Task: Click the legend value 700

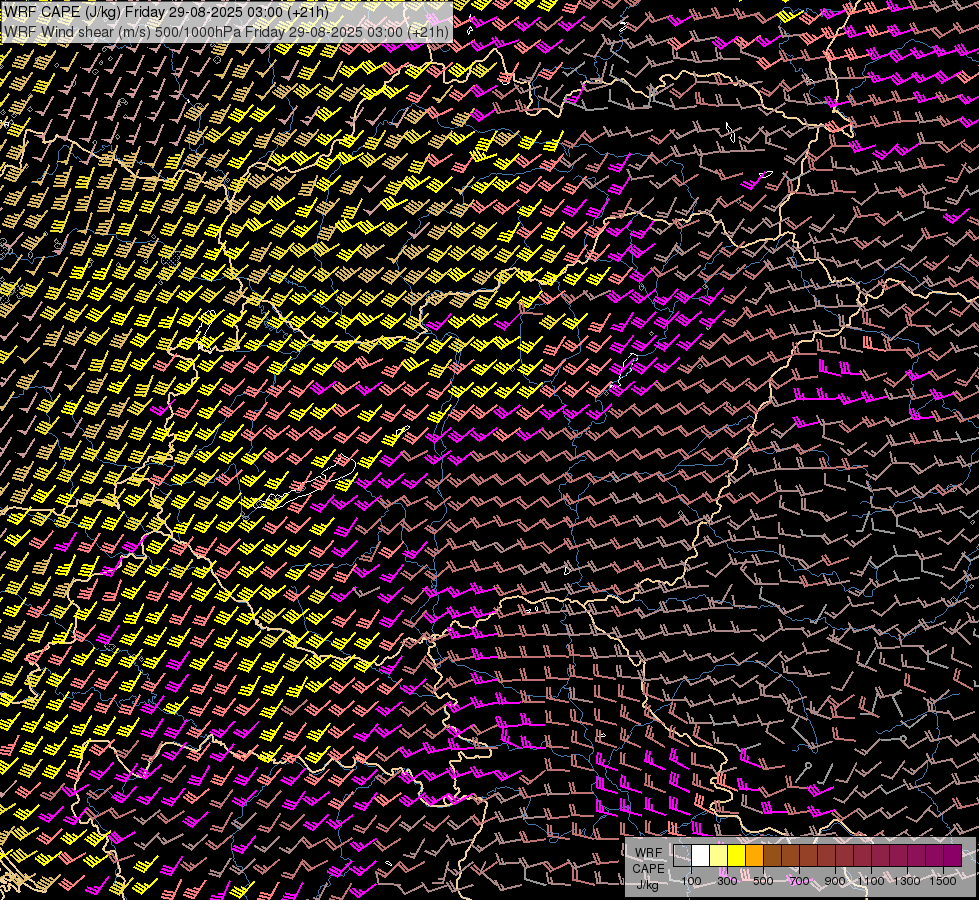Action: point(799,881)
